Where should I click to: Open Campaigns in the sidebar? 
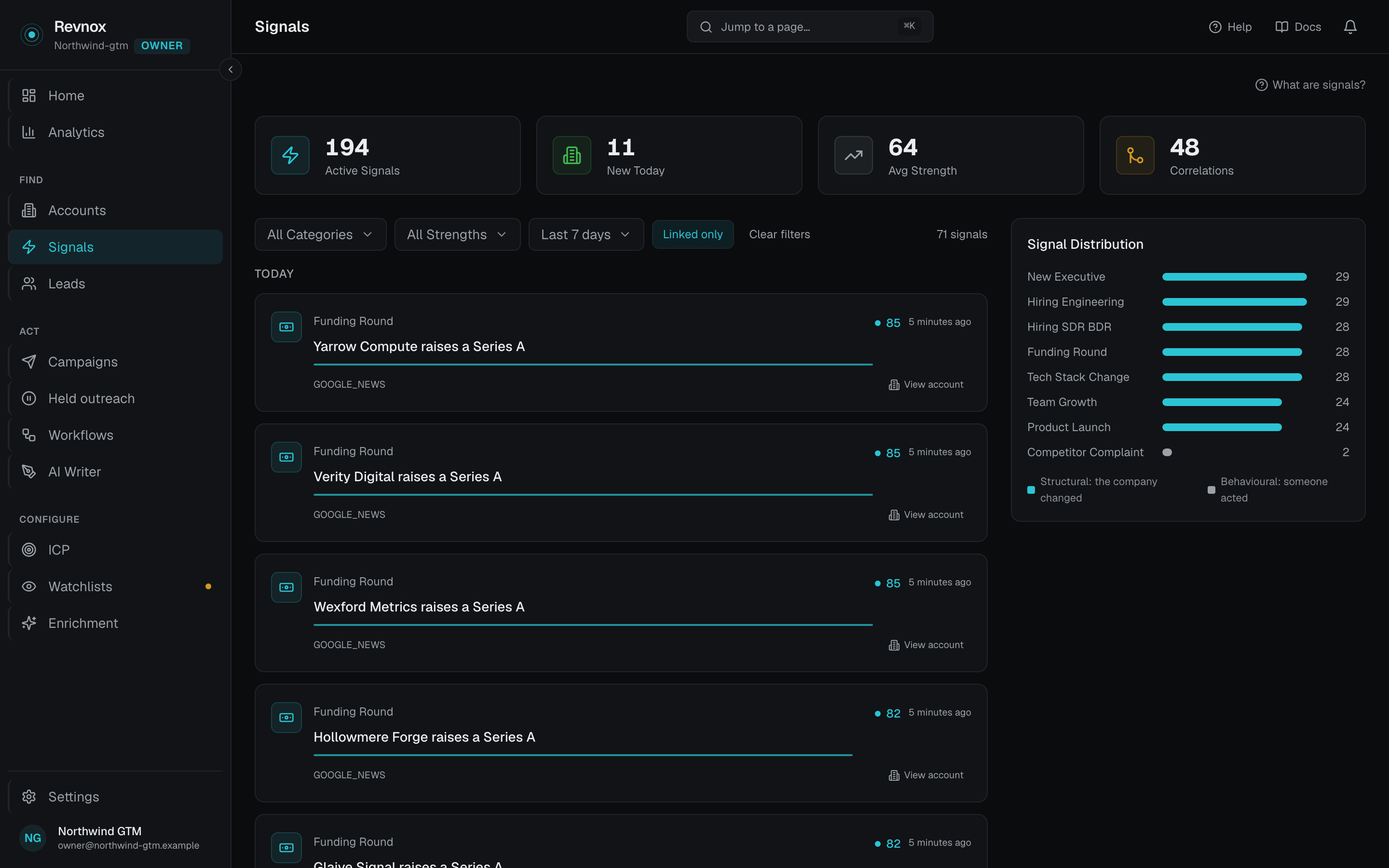pos(115,362)
